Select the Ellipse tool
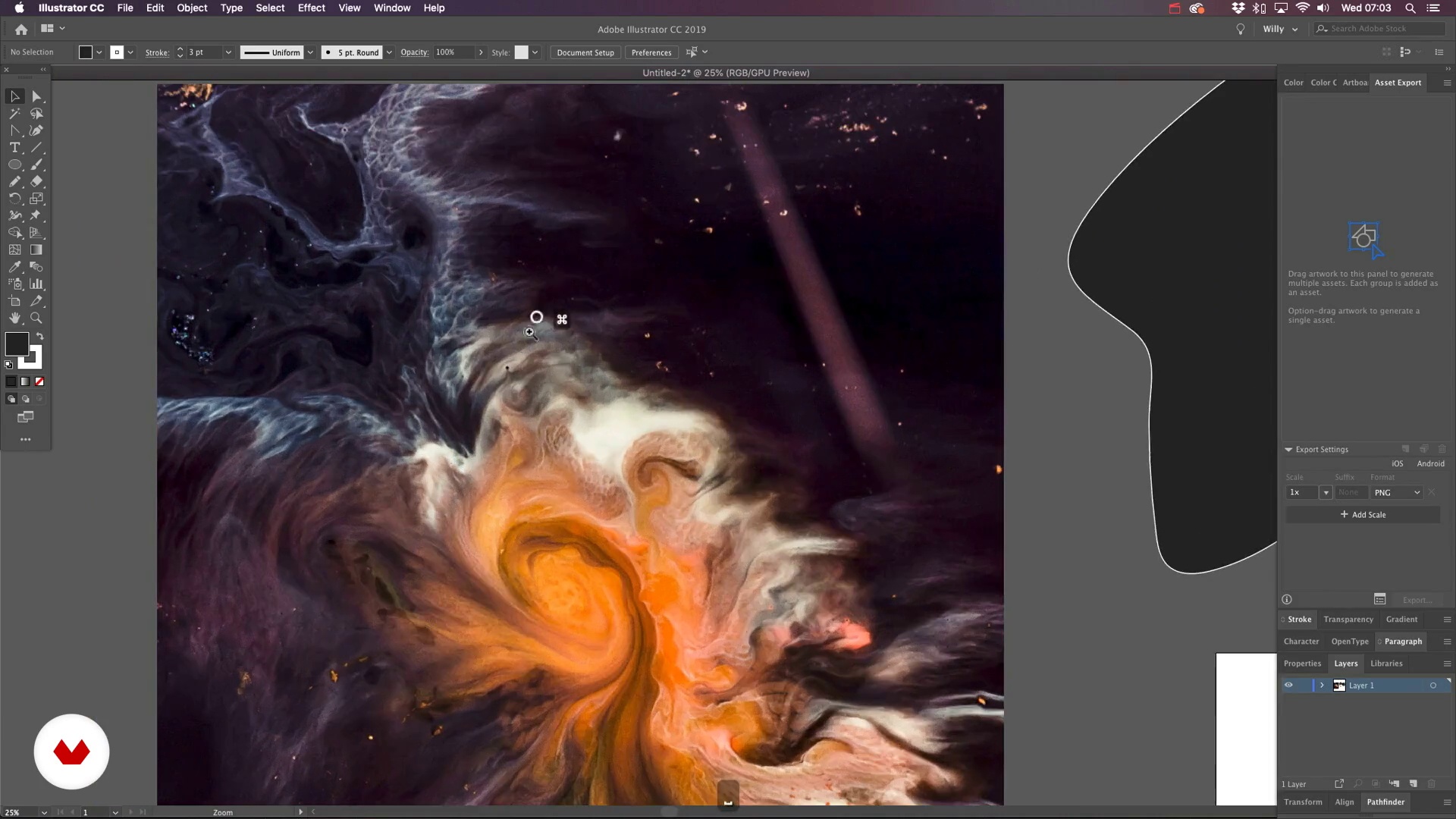Screen dimensions: 1456x819 (14, 165)
